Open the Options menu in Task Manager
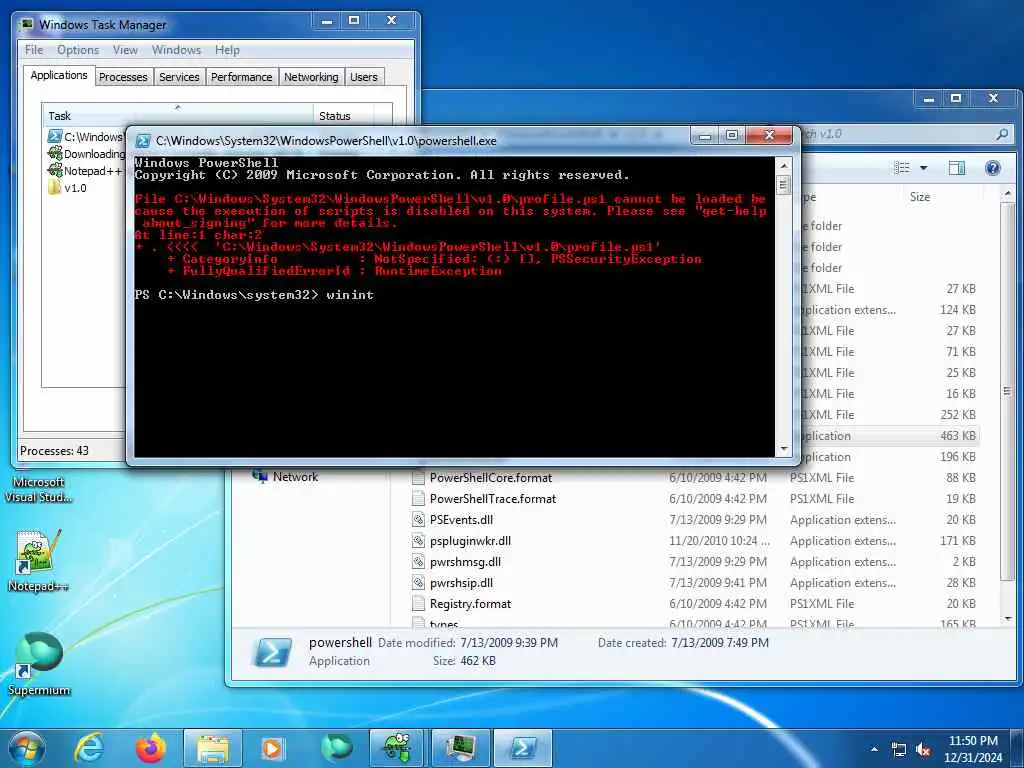Screen dimensions: 1024x768 (78, 50)
